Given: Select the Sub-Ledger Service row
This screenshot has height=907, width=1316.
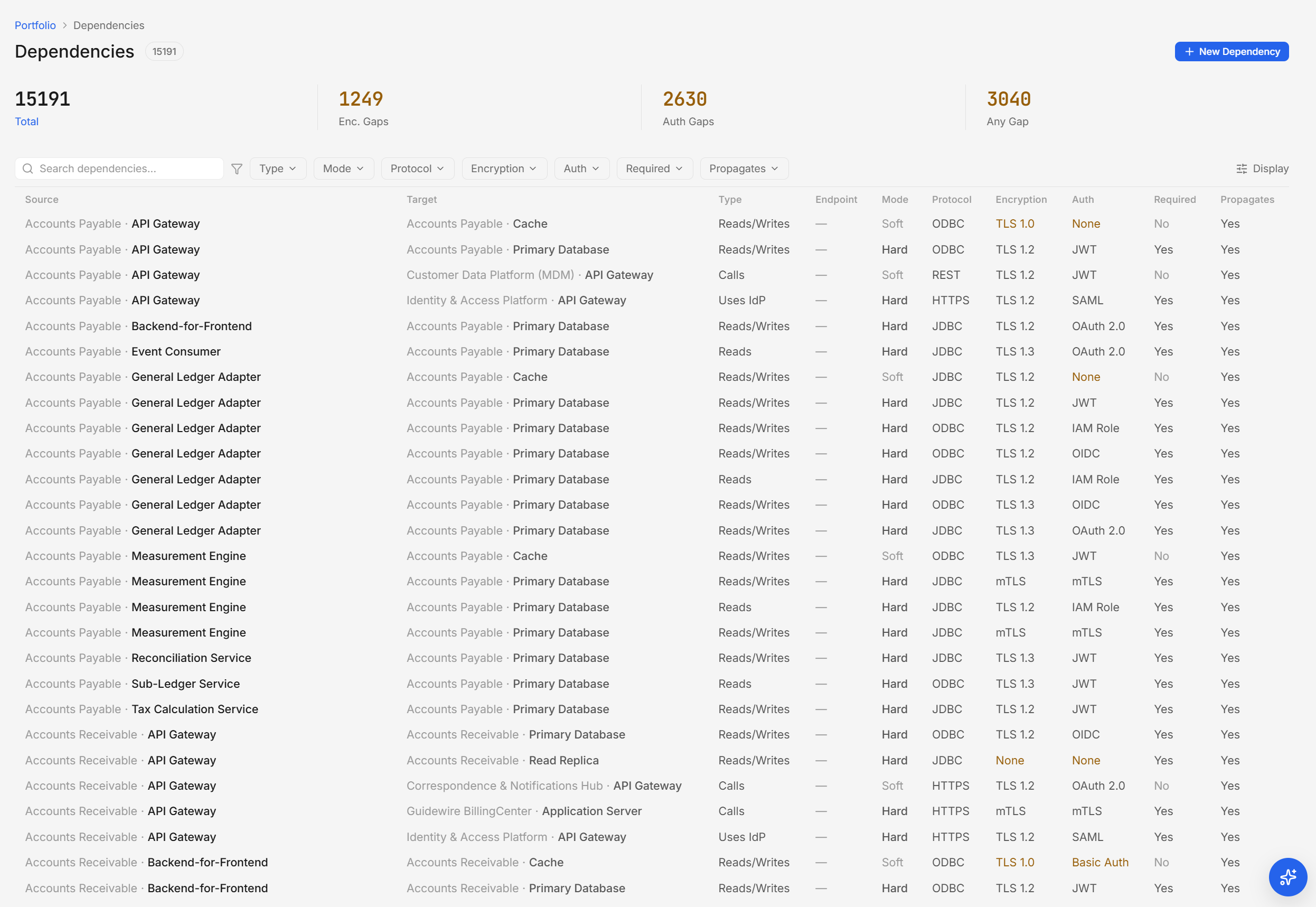Looking at the screenshot, I should click(652, 684).
